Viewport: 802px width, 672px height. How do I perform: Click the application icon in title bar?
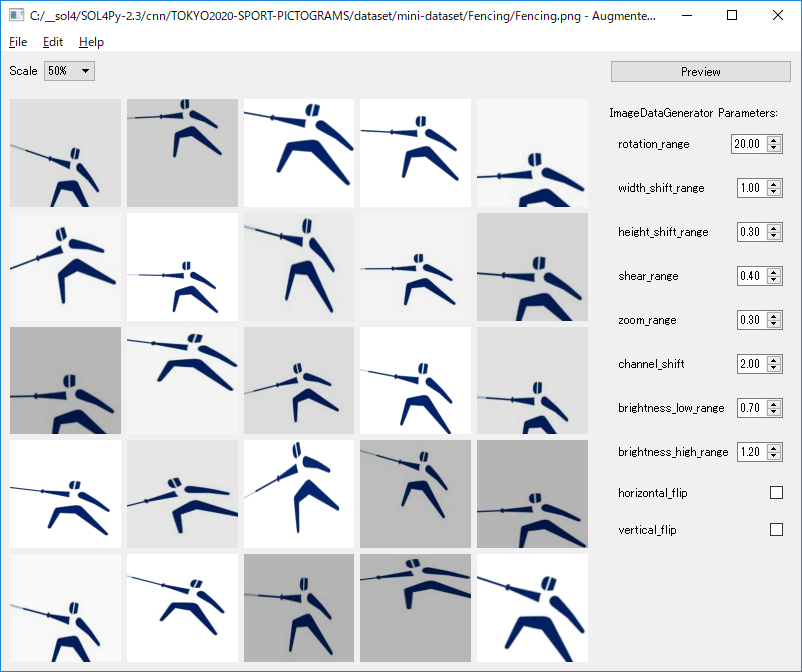point(16,15)
